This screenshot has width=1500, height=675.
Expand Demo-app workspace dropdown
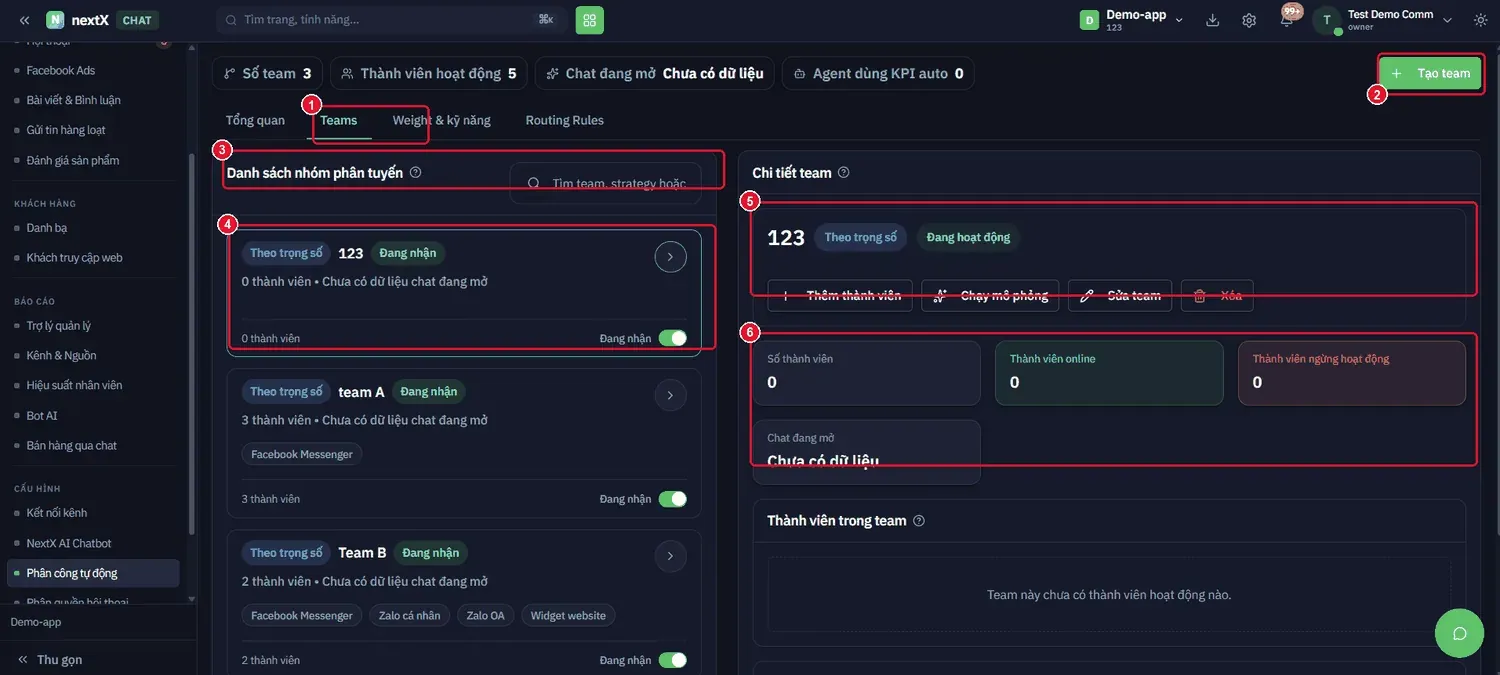pyautogui.click(x=1179, y=20)
